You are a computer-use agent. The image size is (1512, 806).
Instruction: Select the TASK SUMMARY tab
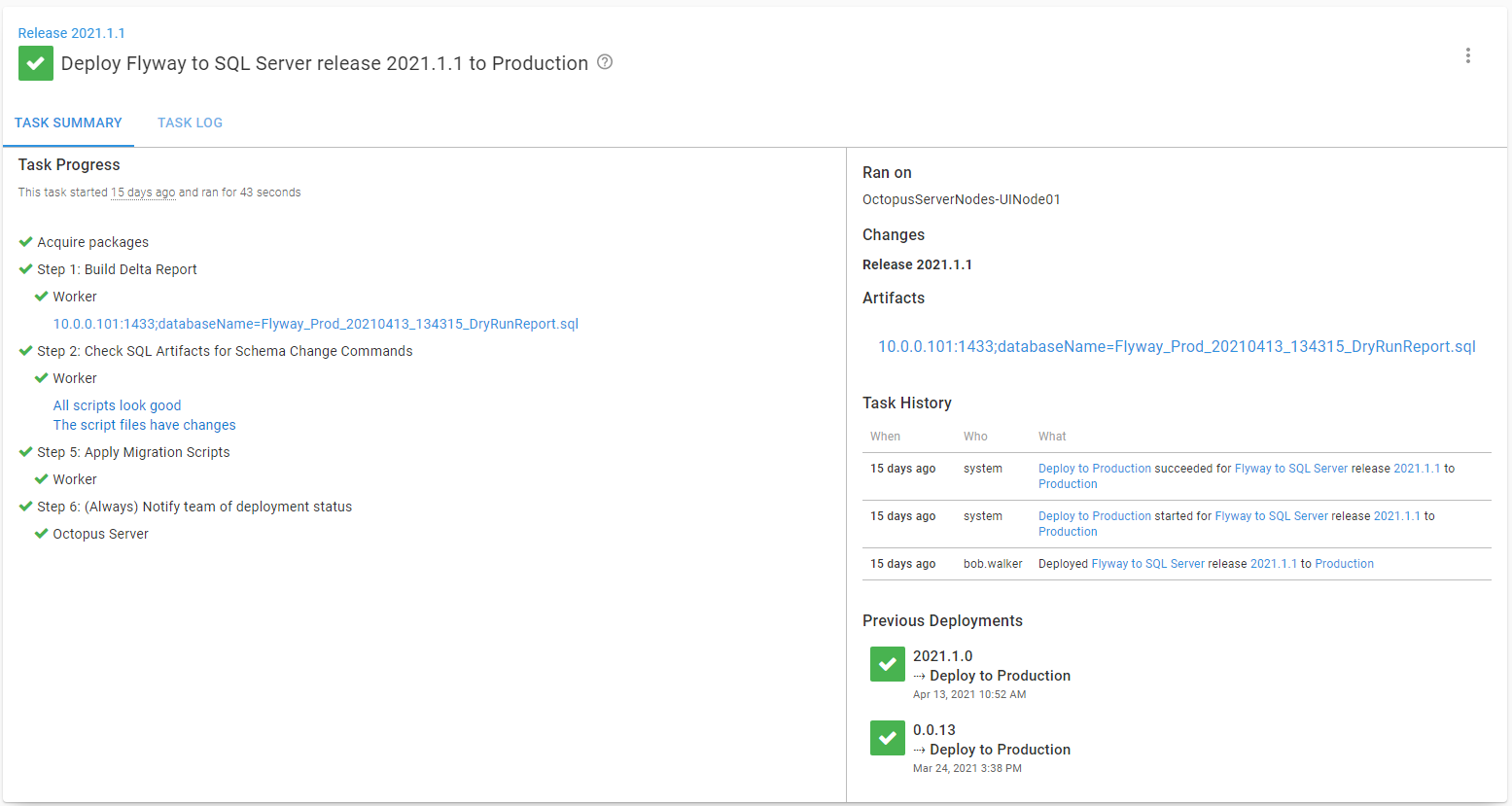(68, 123)
